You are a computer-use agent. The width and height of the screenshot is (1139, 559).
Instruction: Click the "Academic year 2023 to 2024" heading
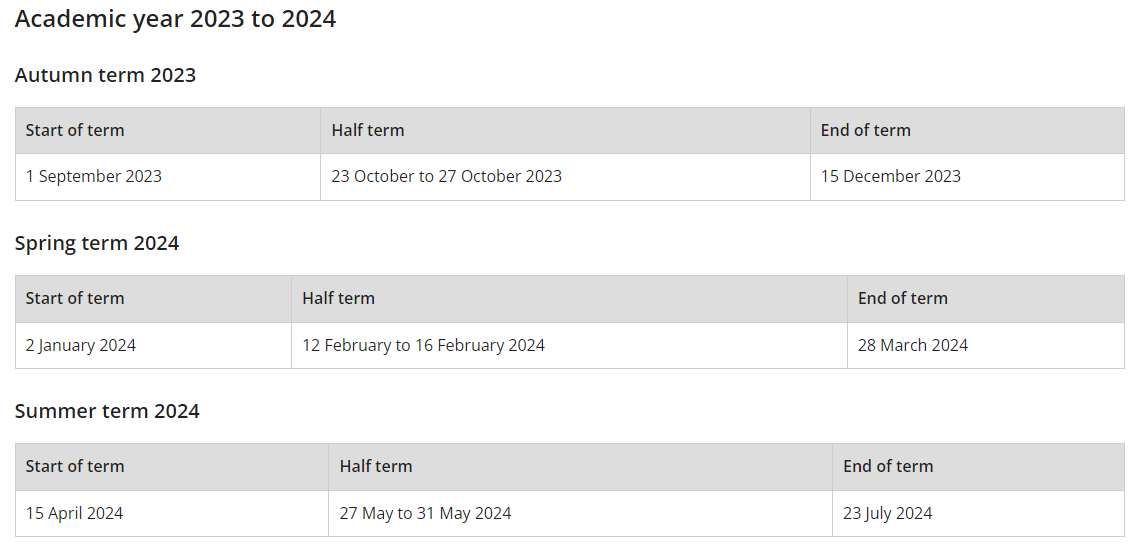[x=175, y=19]
